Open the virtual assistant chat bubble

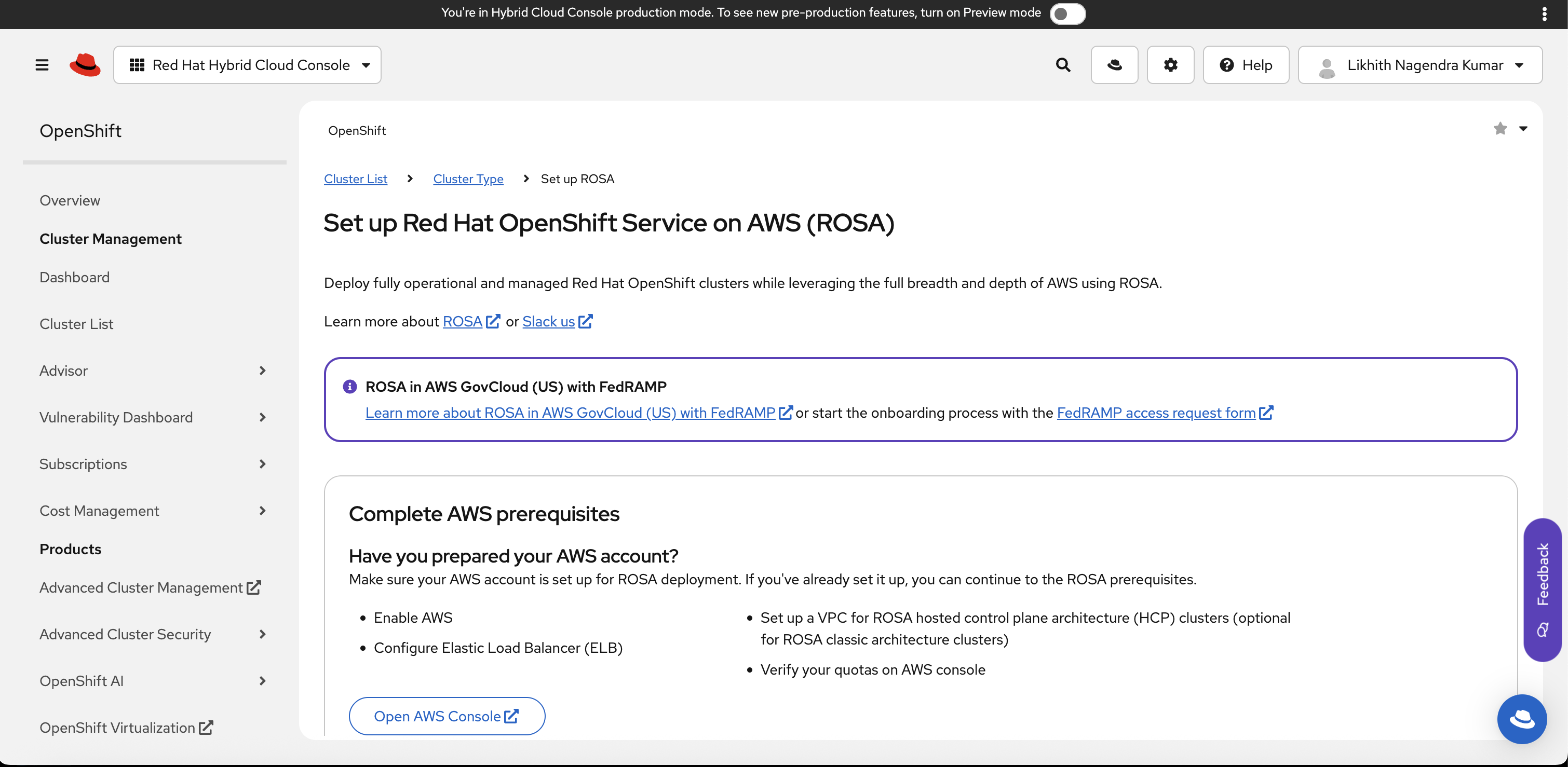tap(1521, 719)
